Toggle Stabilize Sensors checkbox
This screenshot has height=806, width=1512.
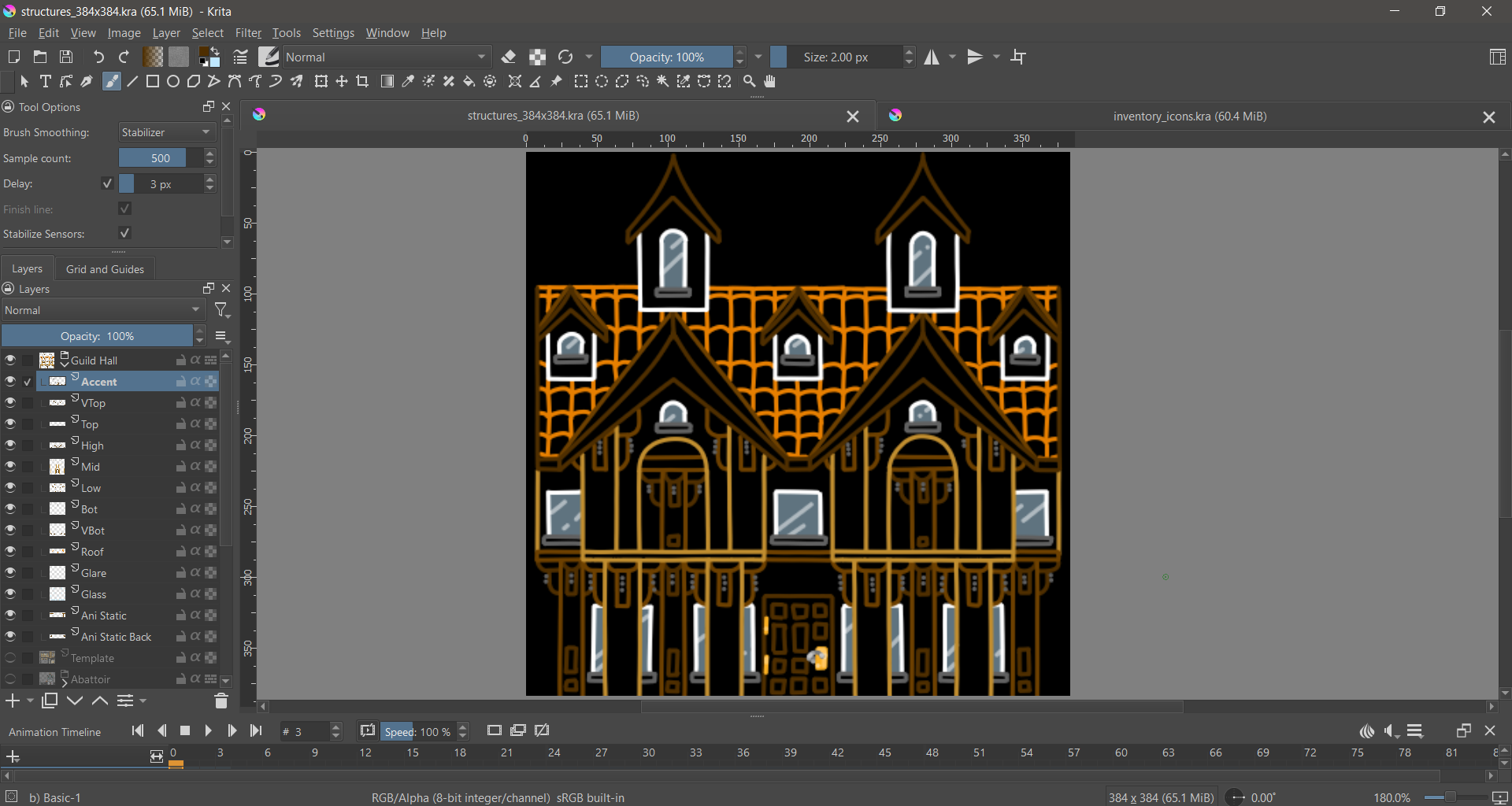click(x=124, y=234)
